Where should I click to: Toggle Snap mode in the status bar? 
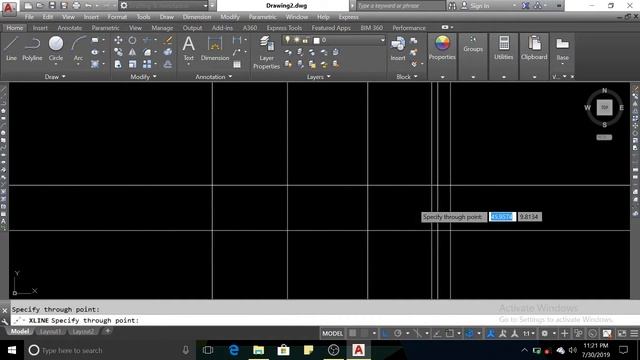click(x=364, y=333)
